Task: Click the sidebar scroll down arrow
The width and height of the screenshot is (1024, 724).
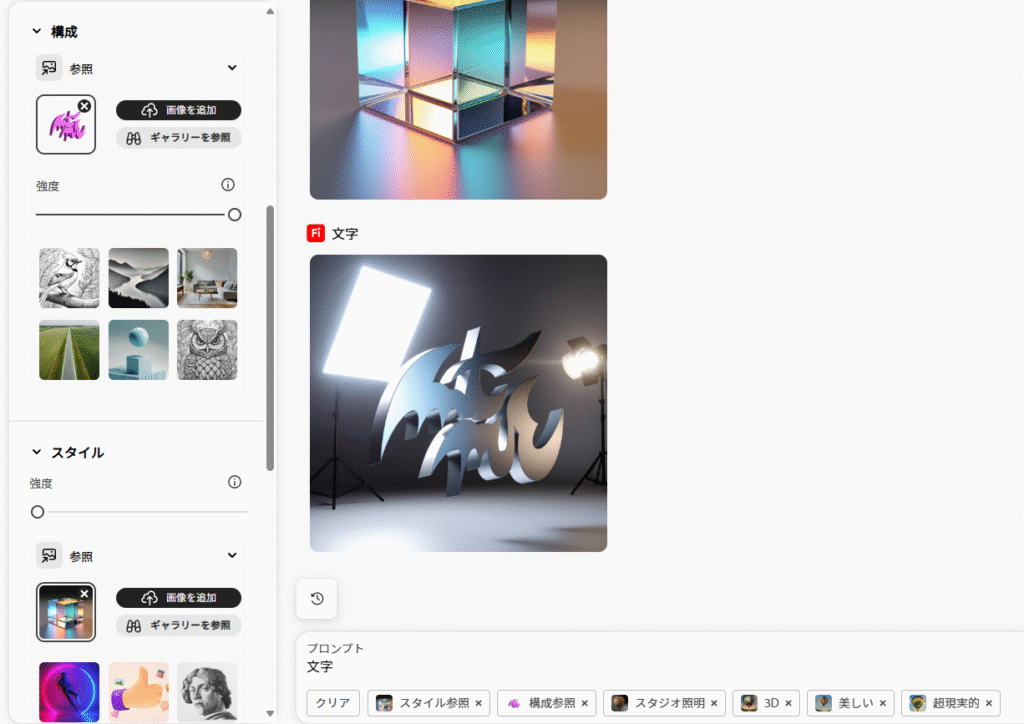Action: tap(270, 714)
